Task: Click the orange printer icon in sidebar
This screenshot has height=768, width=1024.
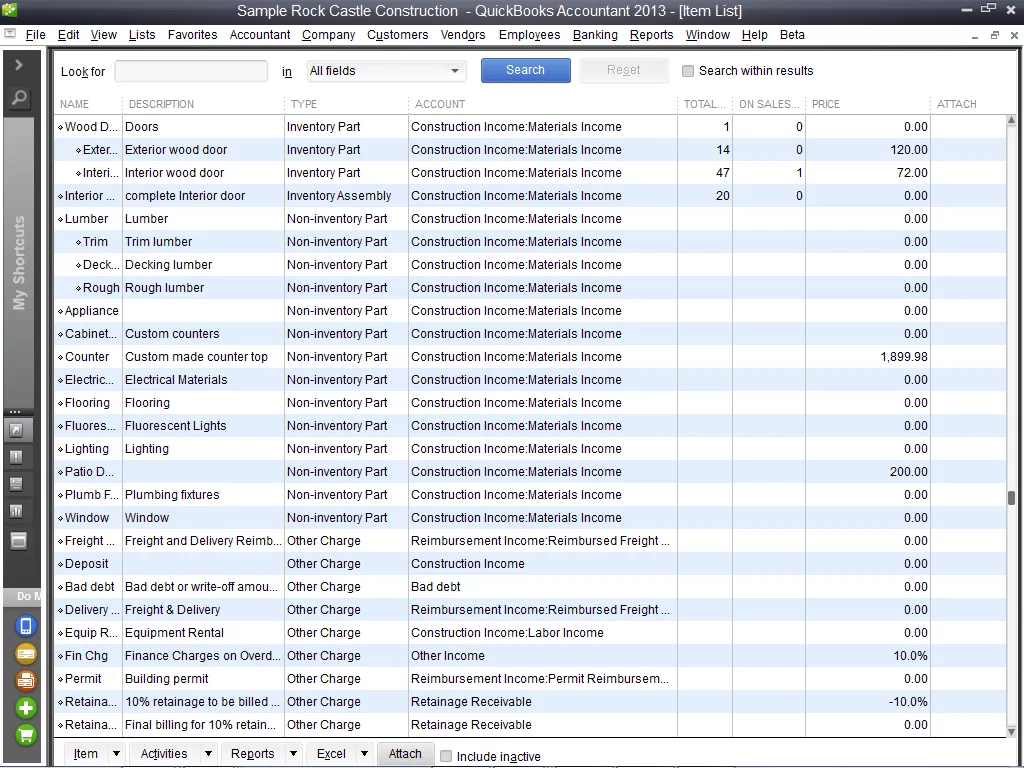Action: (x=26, y=681)
